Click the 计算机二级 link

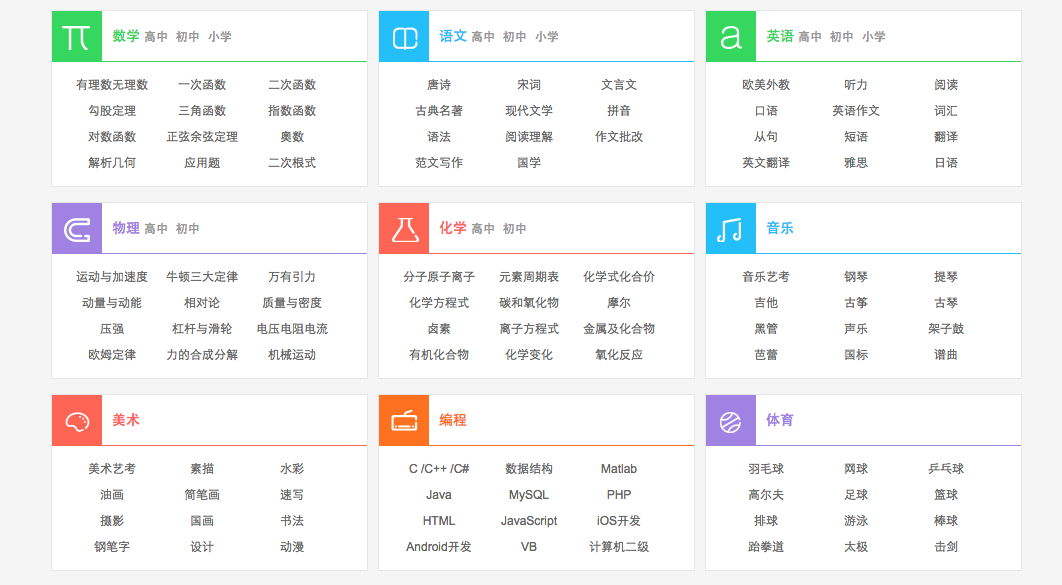(x=619, y=547)
